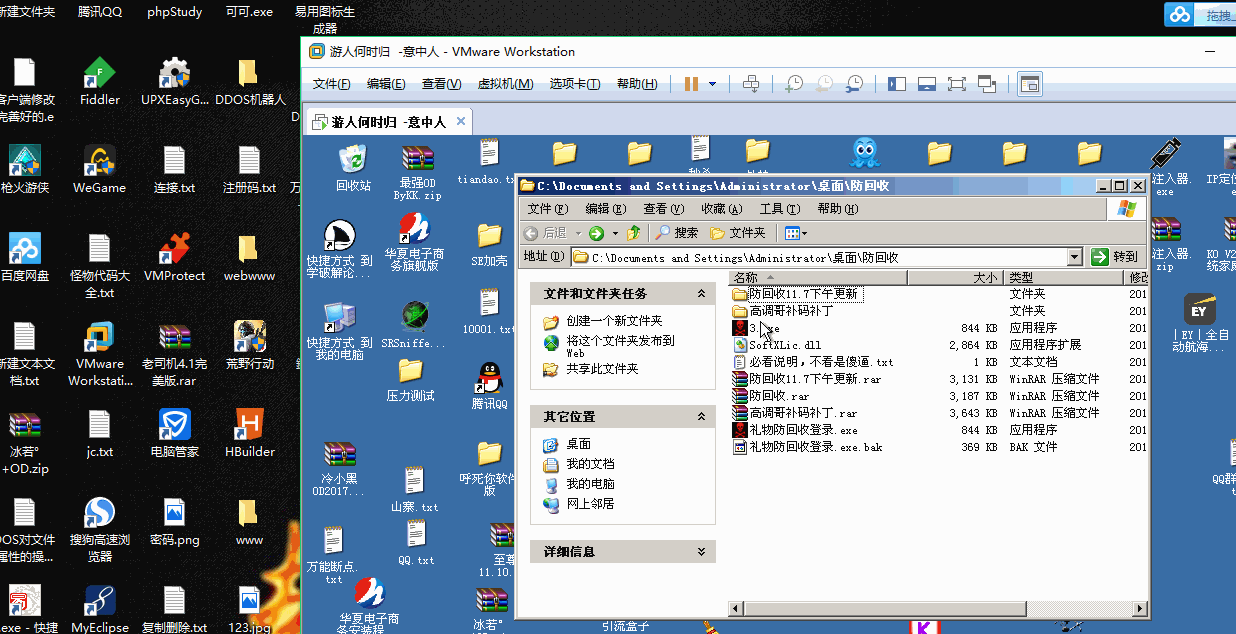Open 我的文档 link under 其它位置
The width and height of the screenshot is (1236, 634).
coord(590,464)
